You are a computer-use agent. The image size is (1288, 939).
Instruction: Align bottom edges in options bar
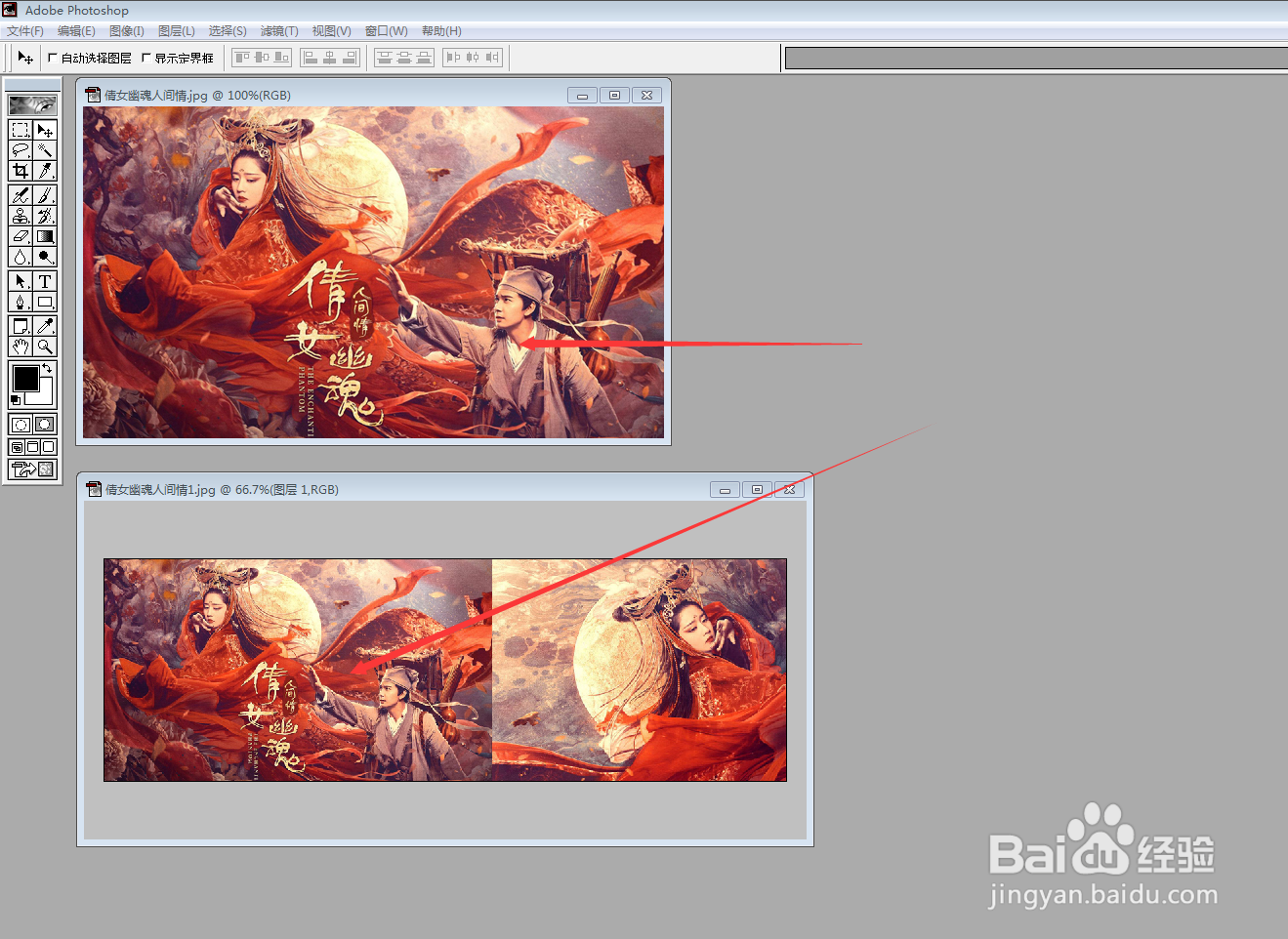pyautogui.click(x=281, y=58)
